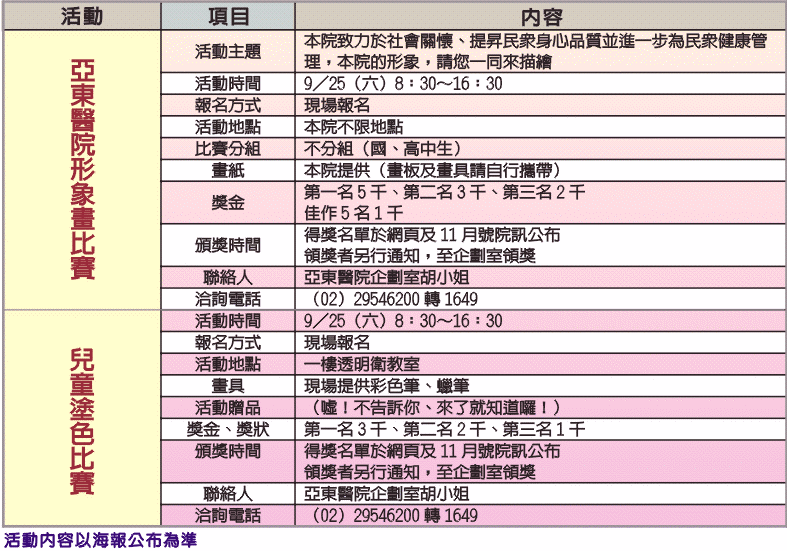The image size is (787, 551).
Task: Click 聯絡人 label in 形象畫比賽 section
Action: coord(228,278)
